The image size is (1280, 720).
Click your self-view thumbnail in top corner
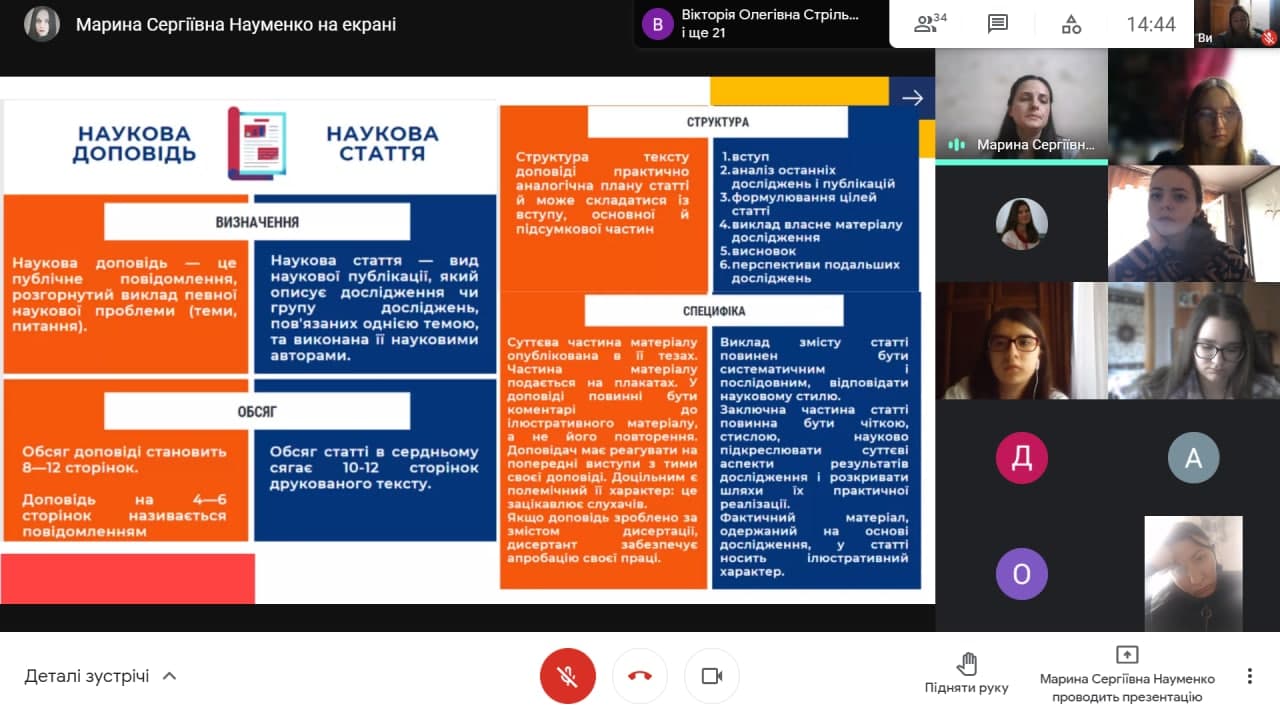tap(1238, 24)
